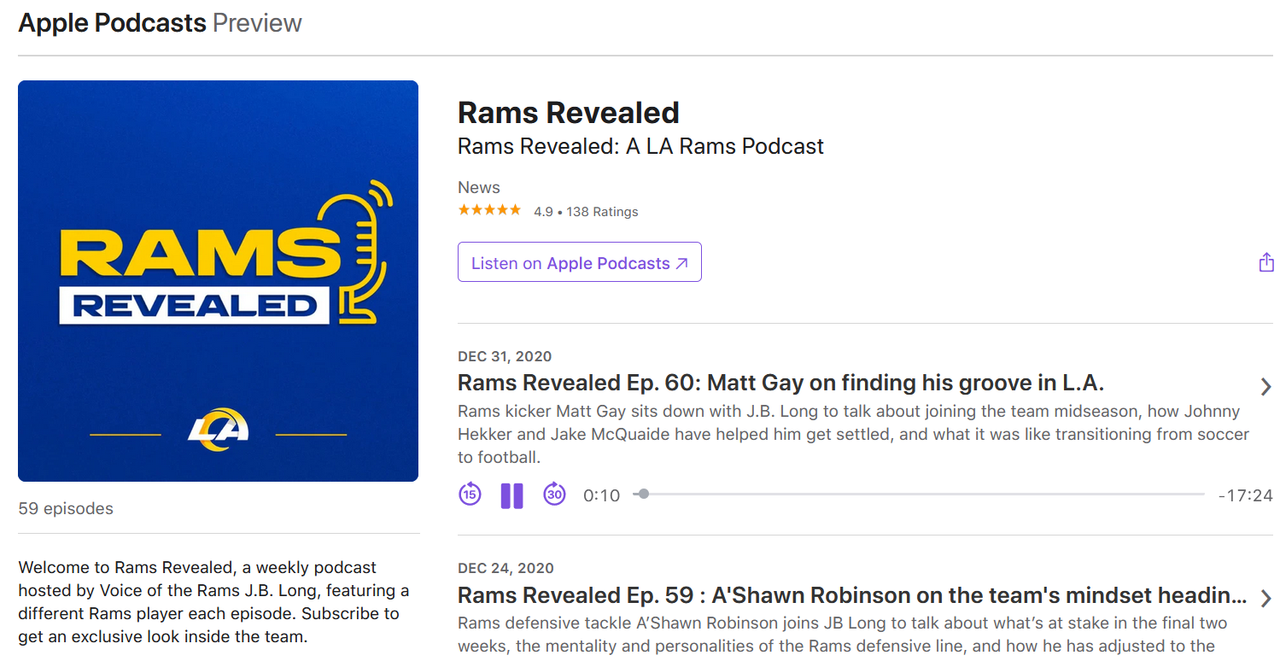
Task: Click the playback progress slider knob
Action: [x=643, y=494]
